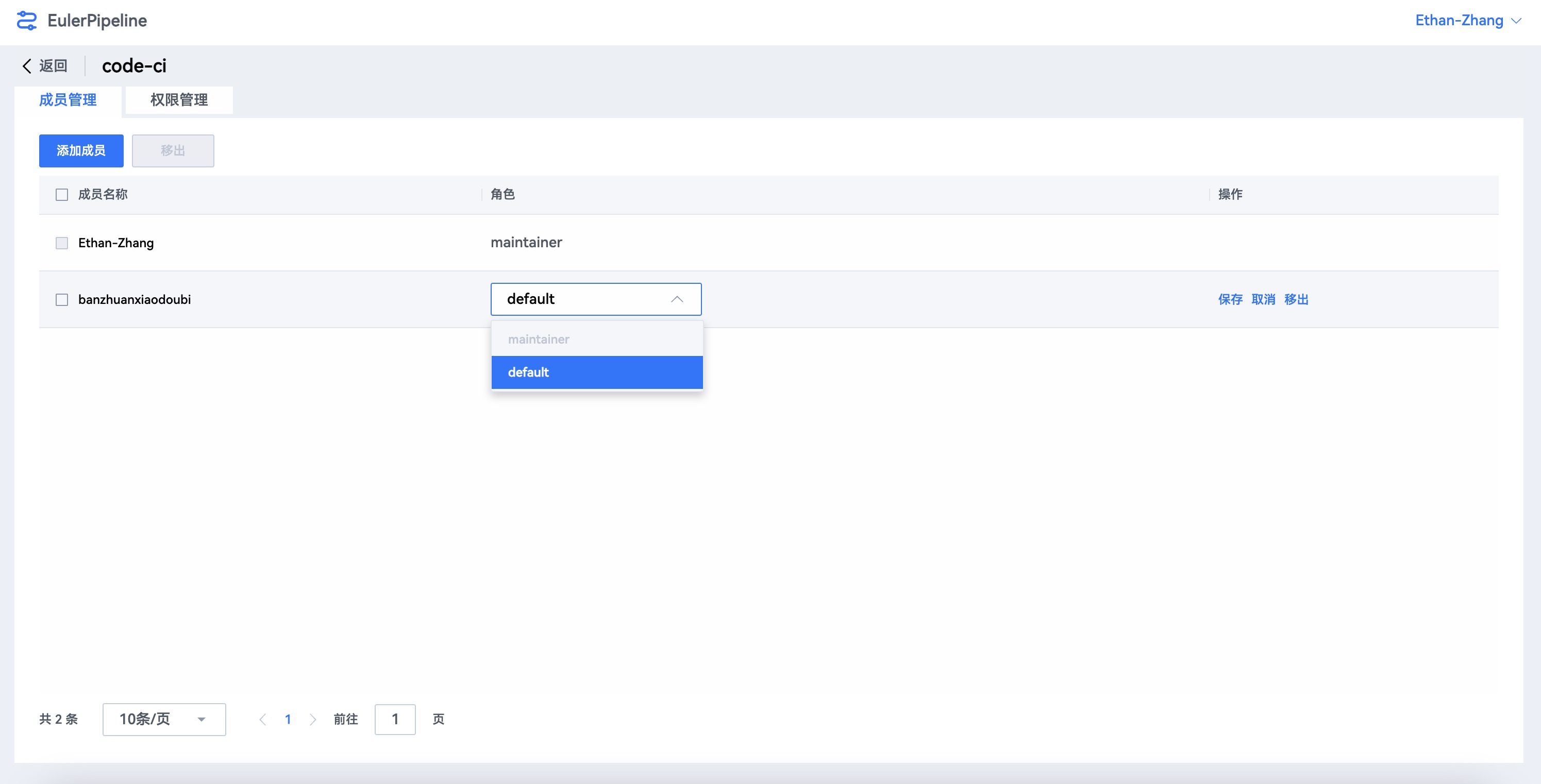
Task: Click the go-to-page number input field
Action: point(395,720)
